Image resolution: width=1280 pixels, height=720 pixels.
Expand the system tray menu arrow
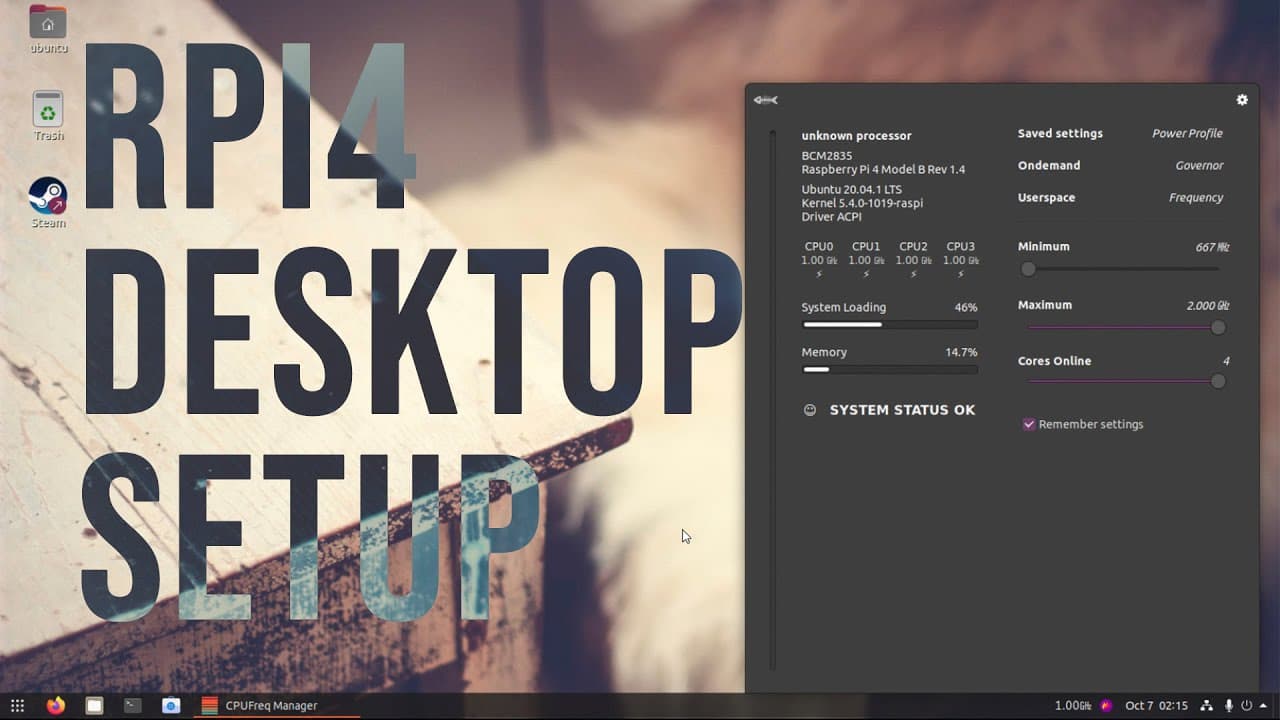coord(1264,706)
